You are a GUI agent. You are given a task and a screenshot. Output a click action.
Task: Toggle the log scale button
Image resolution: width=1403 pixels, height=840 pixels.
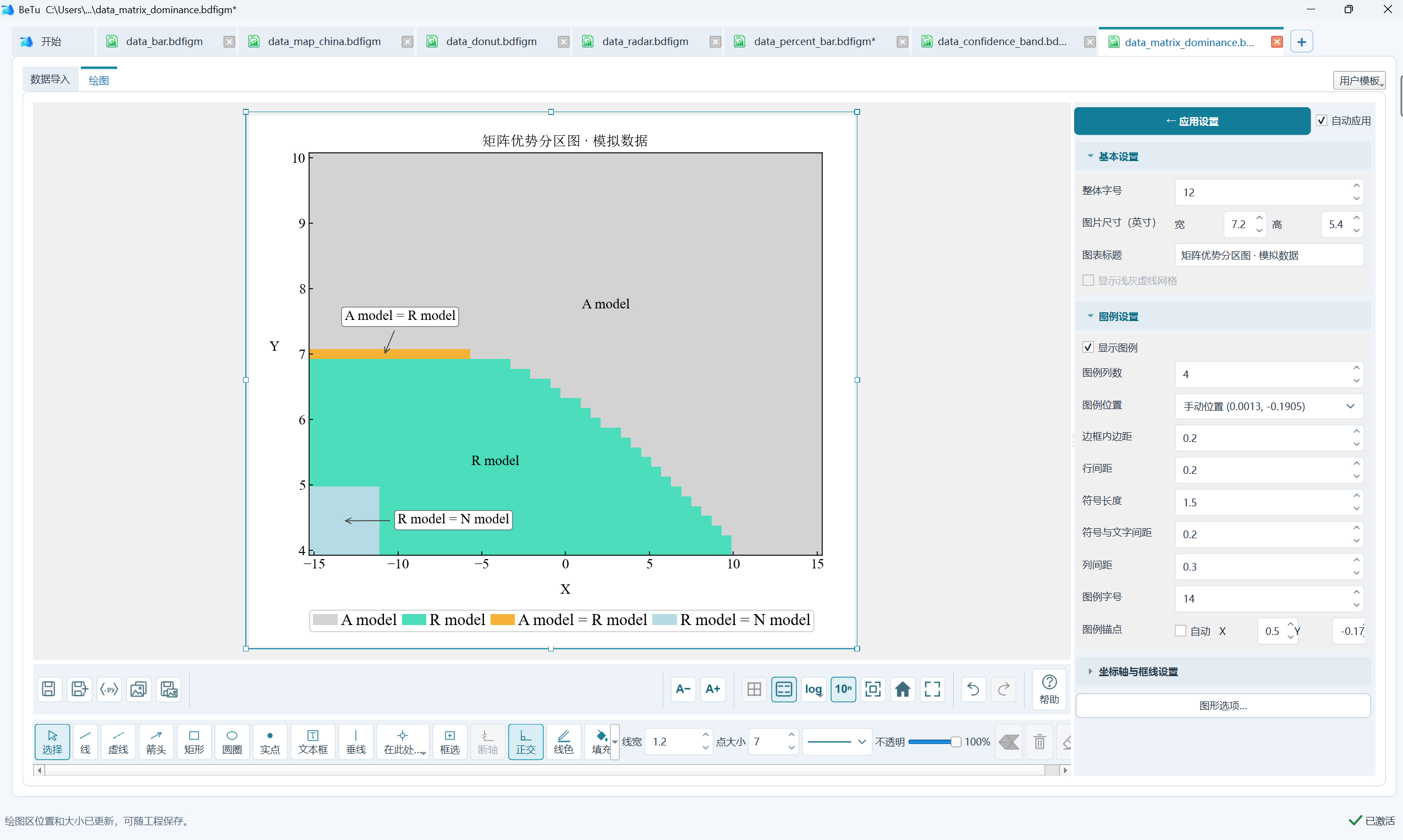point(813,689)
